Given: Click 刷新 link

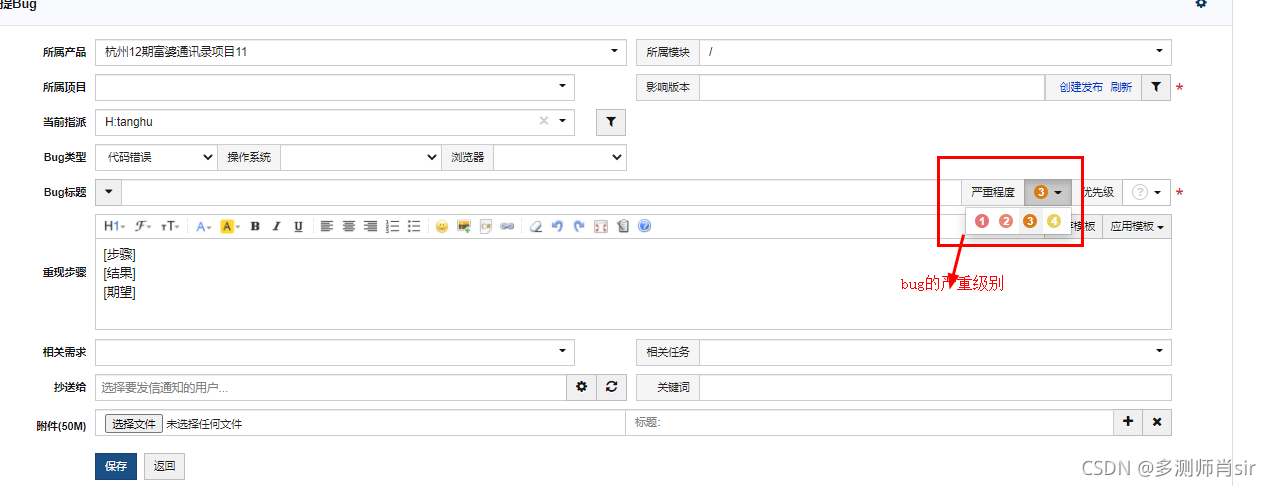Looking at the screenshot, I should [1121, 87].
